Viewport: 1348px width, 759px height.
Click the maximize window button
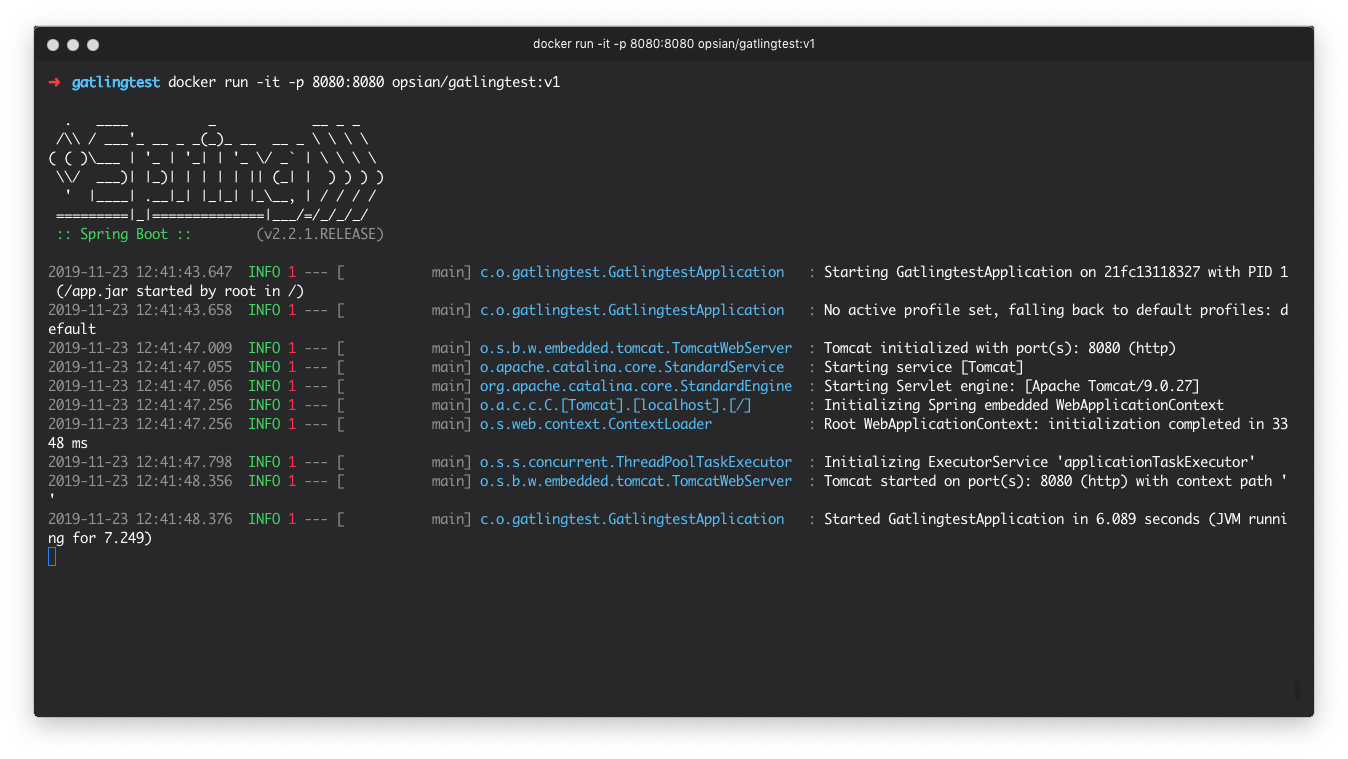point(93,45)
